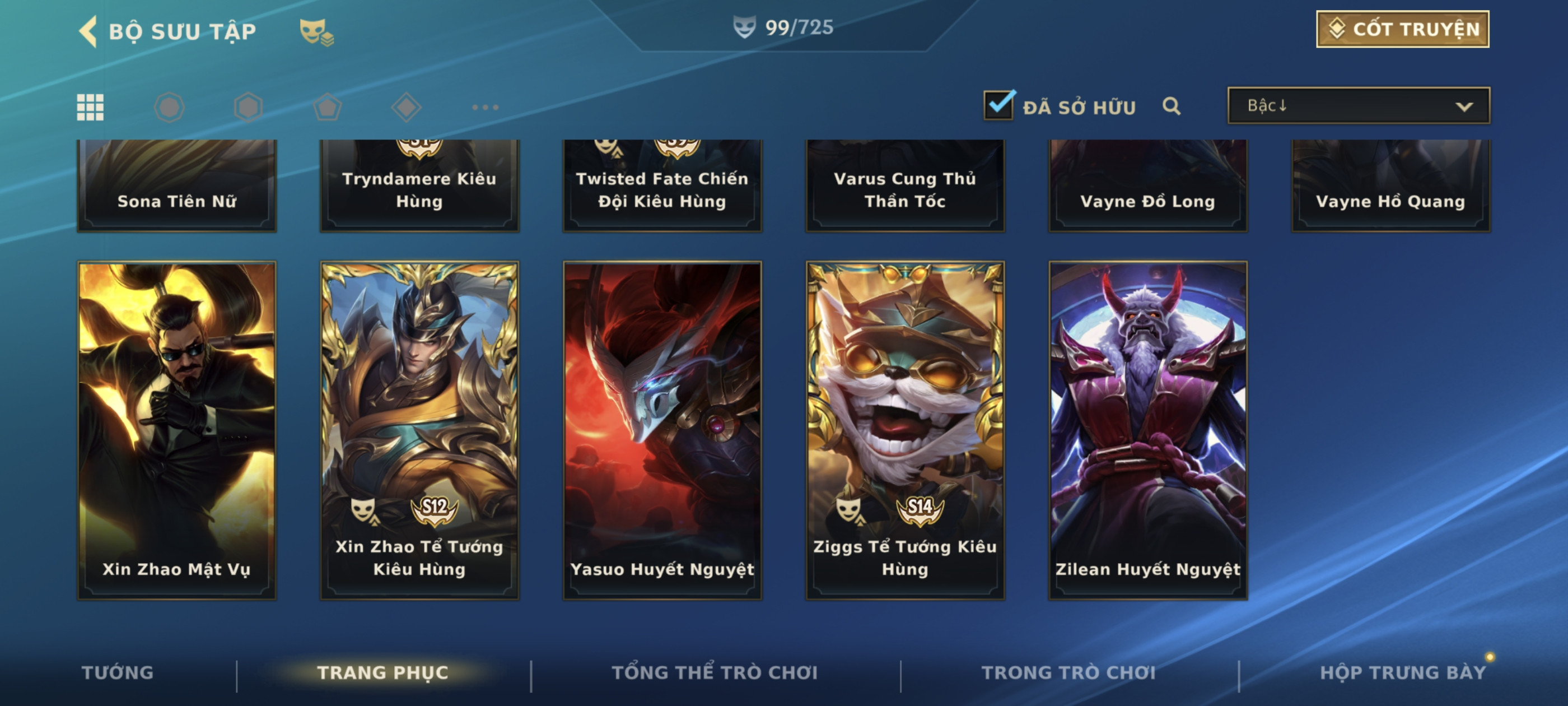Screen dimensions: 1568x706
Task: Select the all-skins grid filter icon
Action: (x=90, y=107)
